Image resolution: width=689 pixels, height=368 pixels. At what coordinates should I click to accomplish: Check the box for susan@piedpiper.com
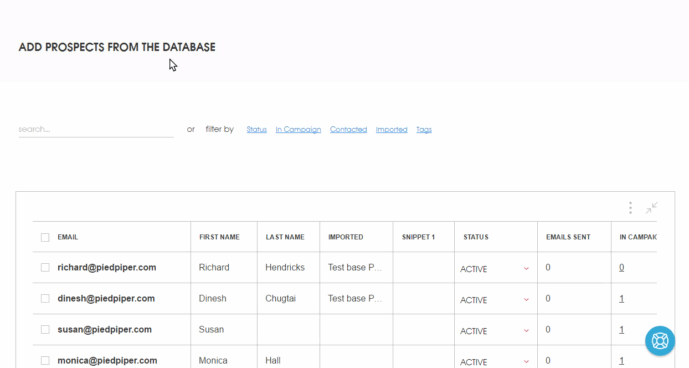45,329
